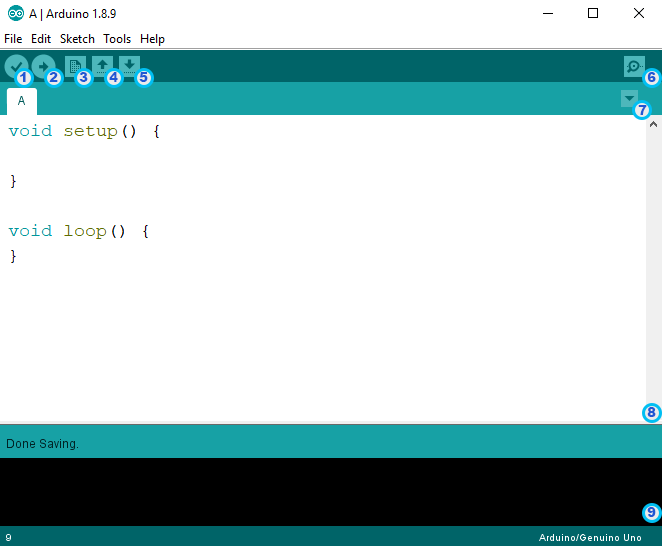Upload the sketch with the arrow icon

click(x=43, y=67)
